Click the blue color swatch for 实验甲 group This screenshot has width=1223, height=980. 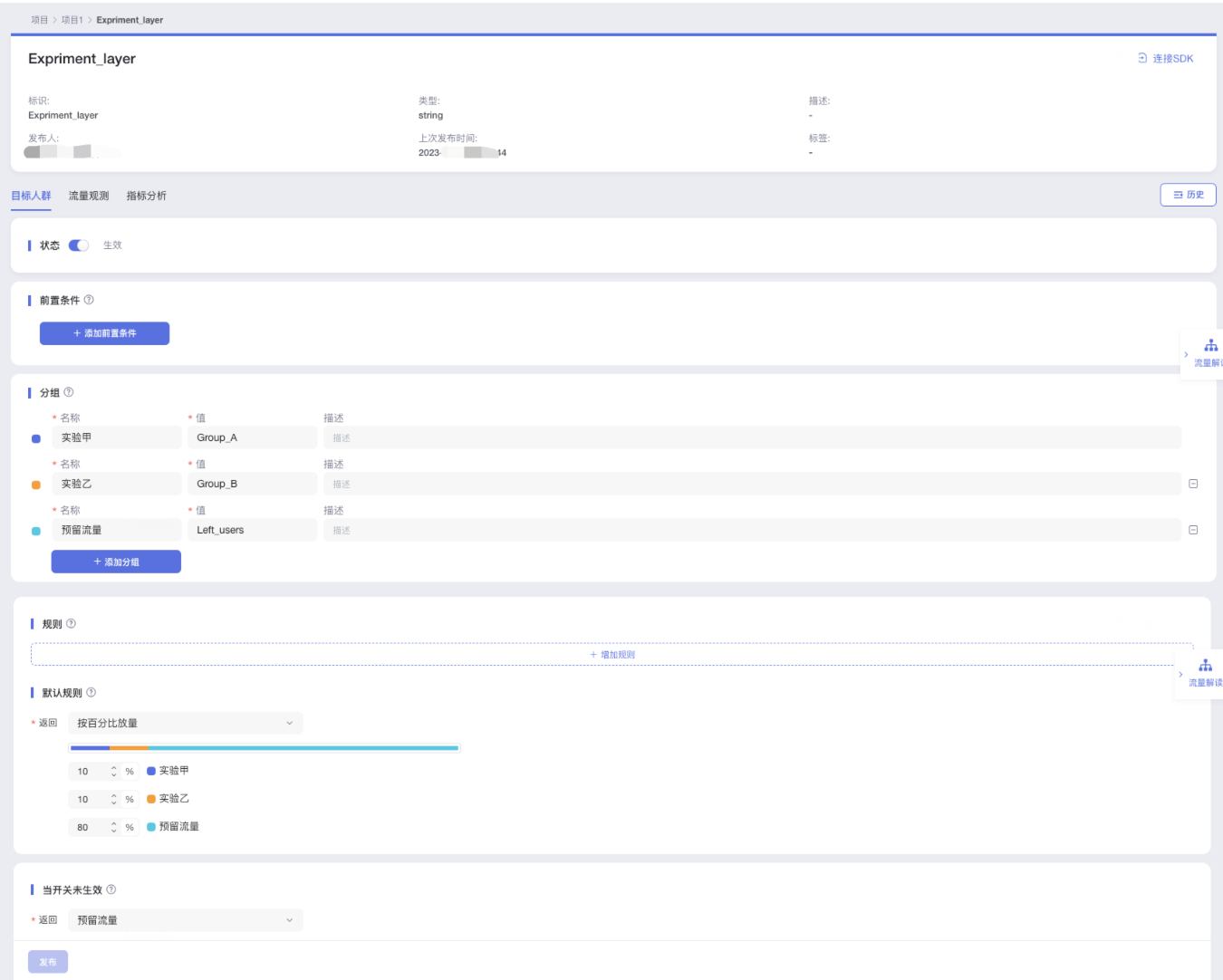click(x=36, y=438)
